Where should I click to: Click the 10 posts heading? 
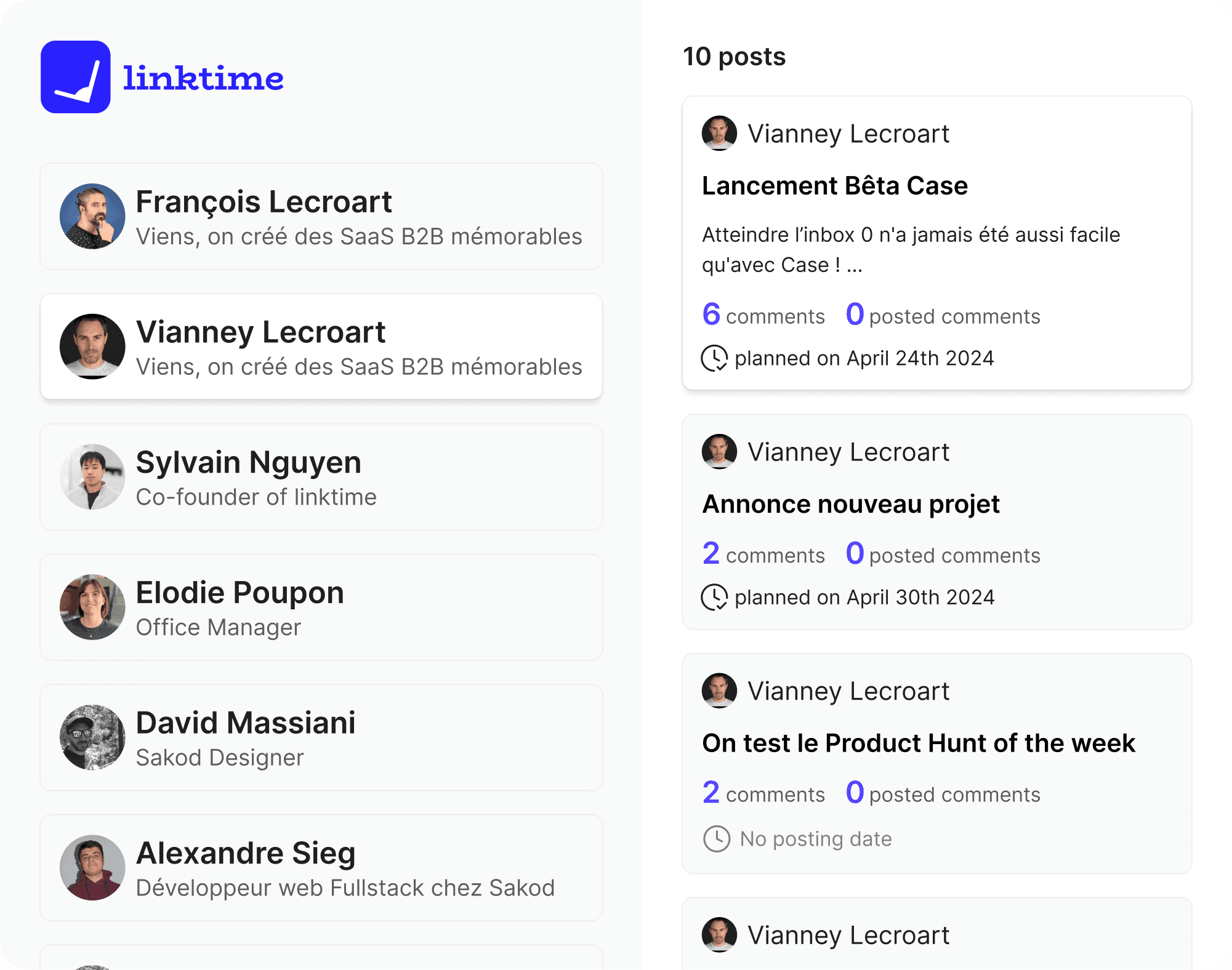point(734,57)
